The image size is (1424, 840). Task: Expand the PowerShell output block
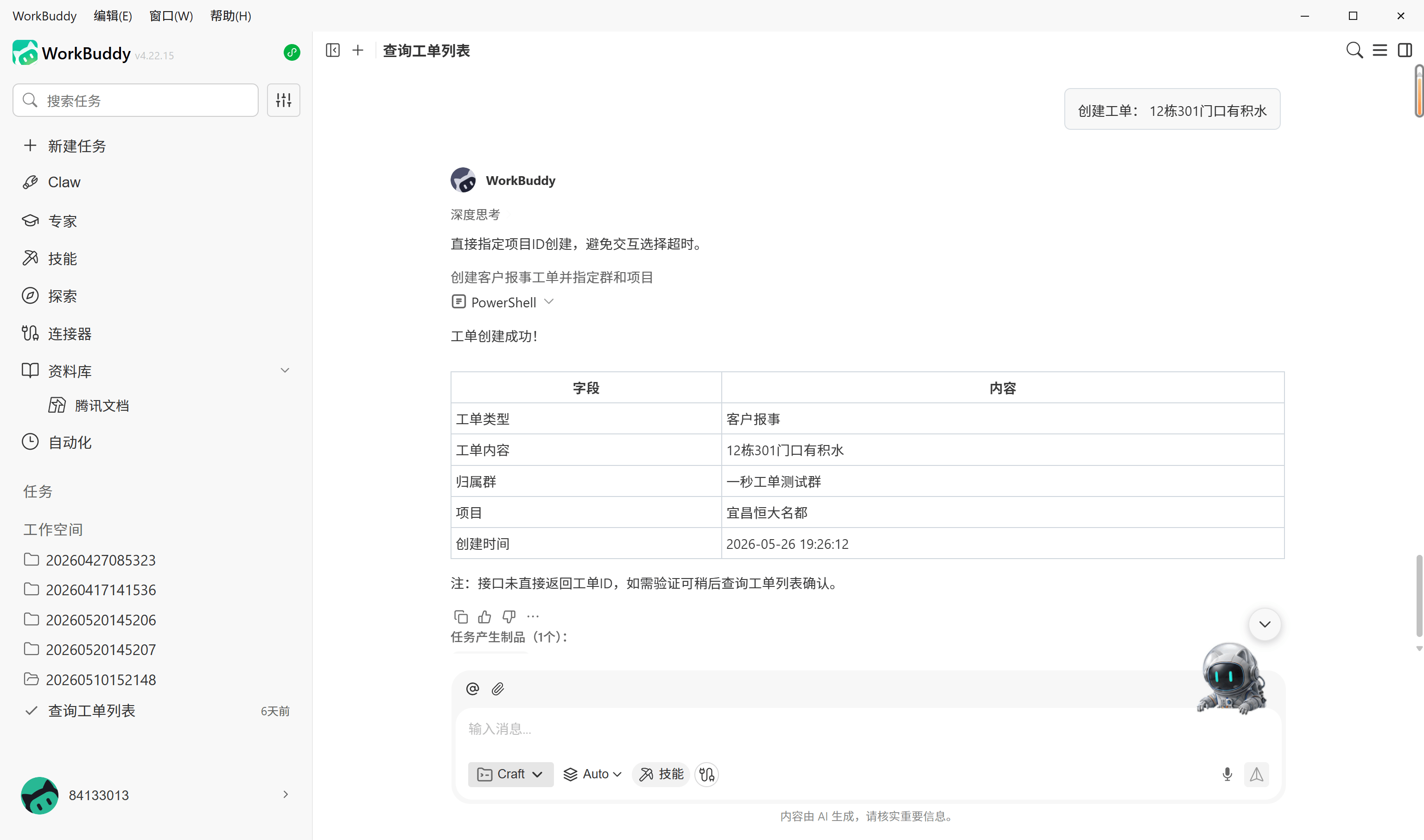(502, 302)
